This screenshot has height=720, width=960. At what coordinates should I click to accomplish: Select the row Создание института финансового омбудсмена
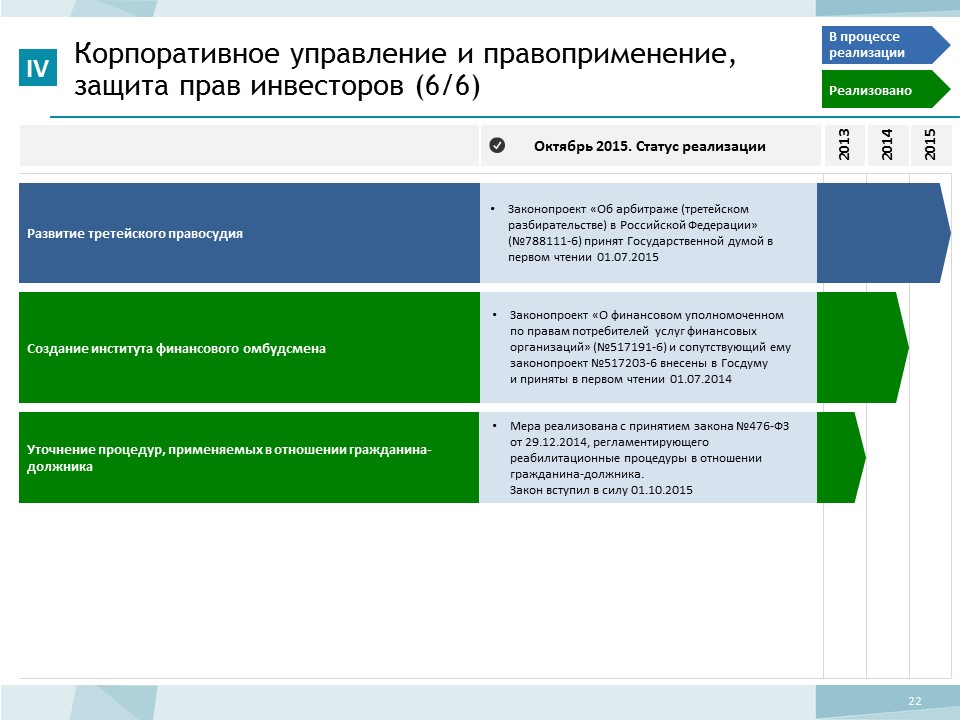249,347
